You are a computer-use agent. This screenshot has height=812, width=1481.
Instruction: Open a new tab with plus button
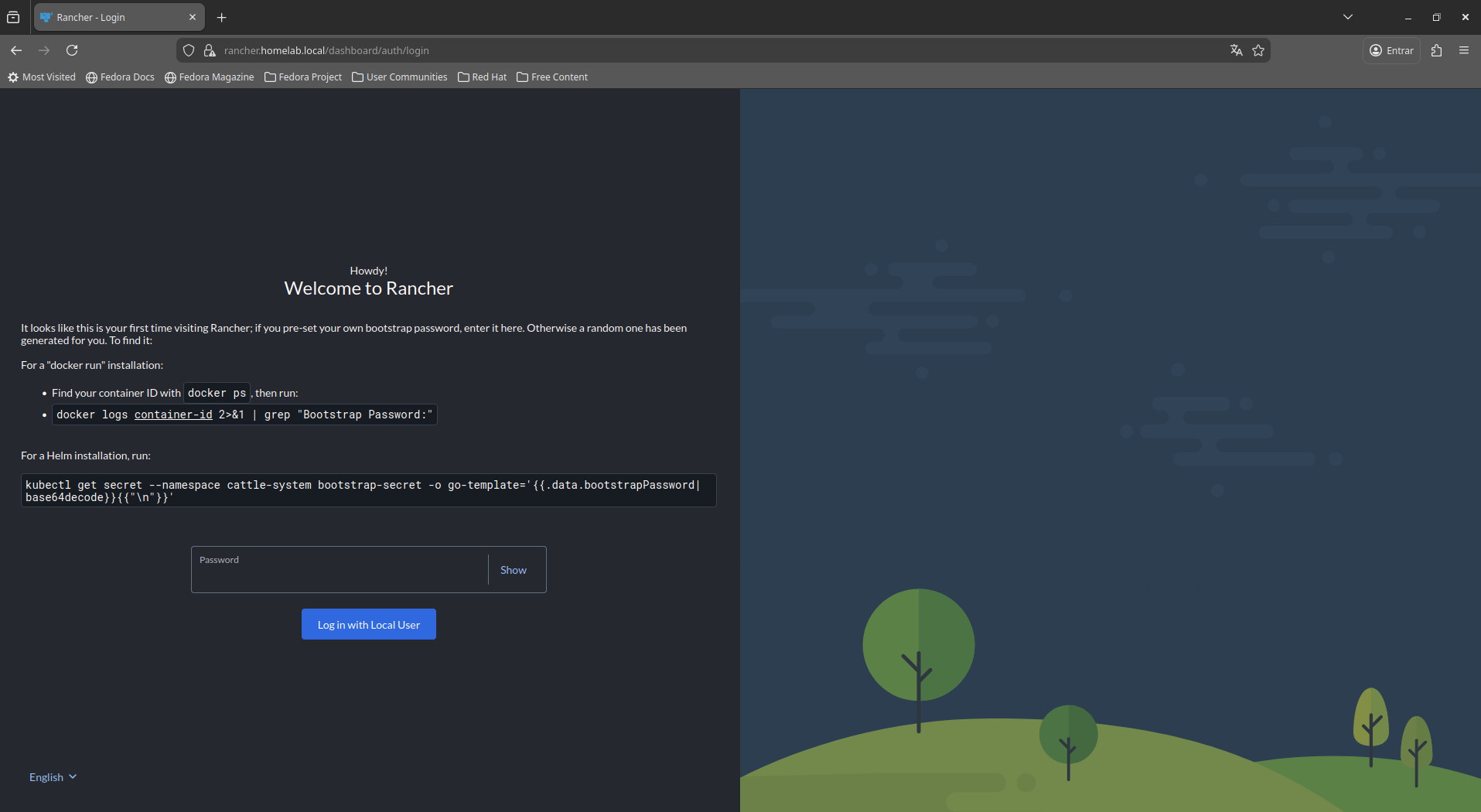(222, 17)
